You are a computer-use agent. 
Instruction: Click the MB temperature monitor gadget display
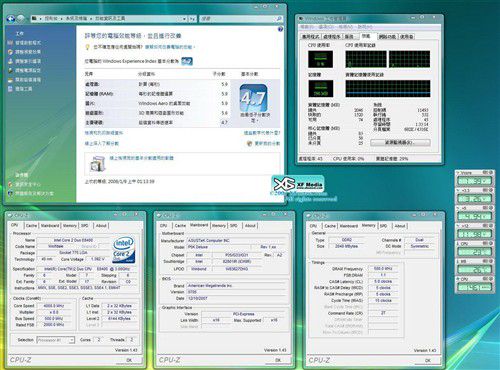[x=474, y=270]
